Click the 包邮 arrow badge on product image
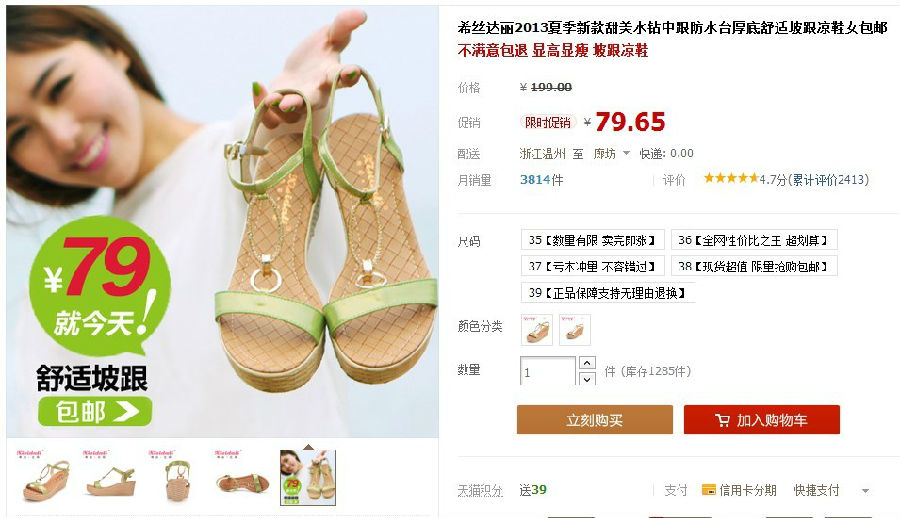Screen dimensions: 900x518 coord(95,411)
